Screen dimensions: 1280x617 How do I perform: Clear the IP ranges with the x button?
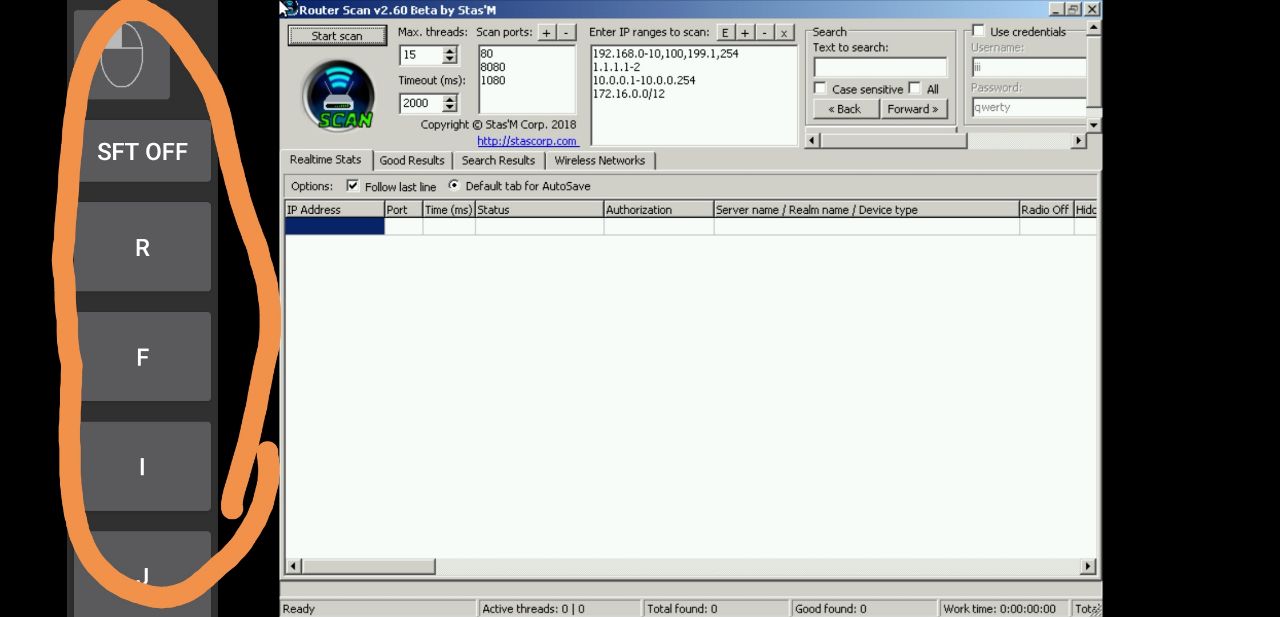(785, 32)
